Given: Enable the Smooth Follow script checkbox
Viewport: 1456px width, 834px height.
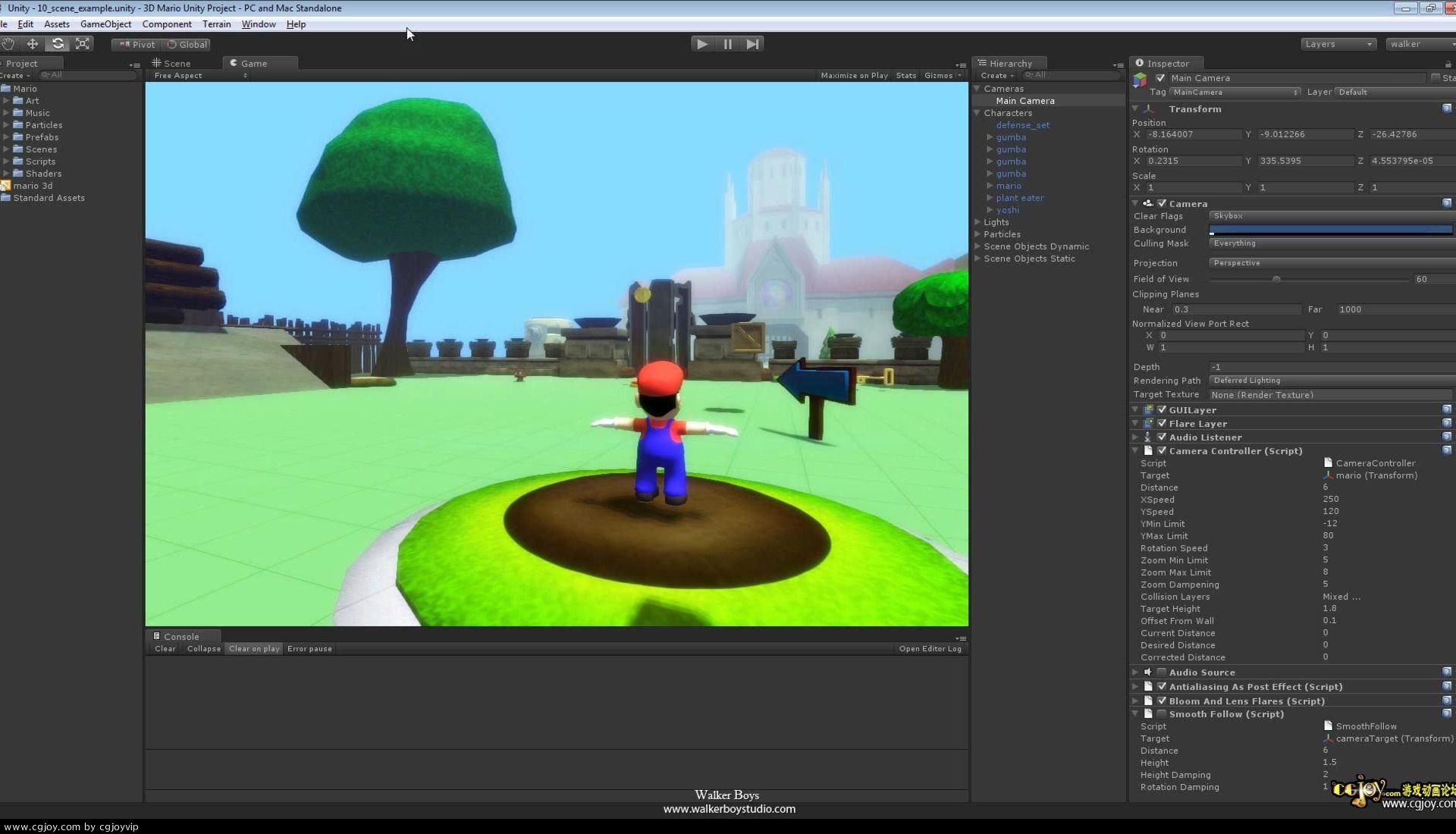Looking at the screenshot, I should point(1162,714).
